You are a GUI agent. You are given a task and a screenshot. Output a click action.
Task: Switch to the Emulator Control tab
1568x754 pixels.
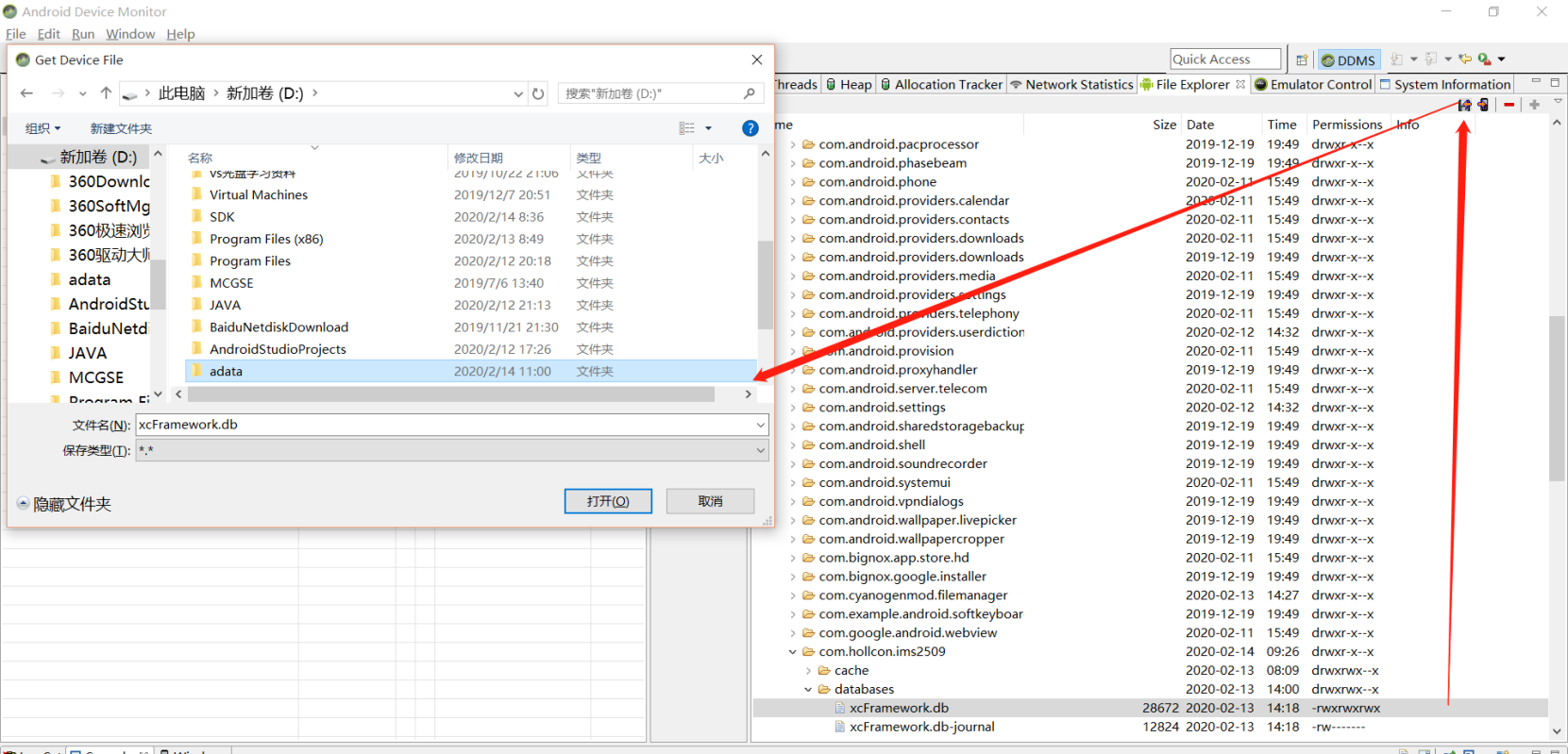1313,84
